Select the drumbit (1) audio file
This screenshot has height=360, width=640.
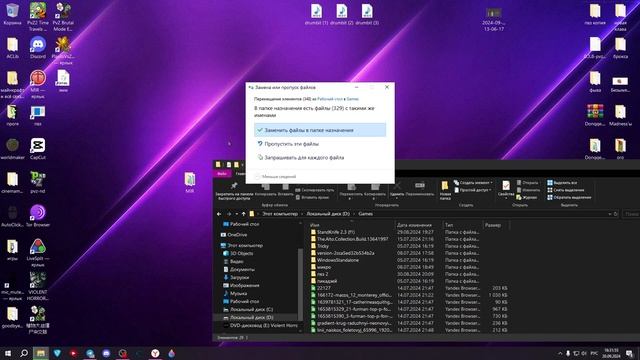(x=316, y=14)
